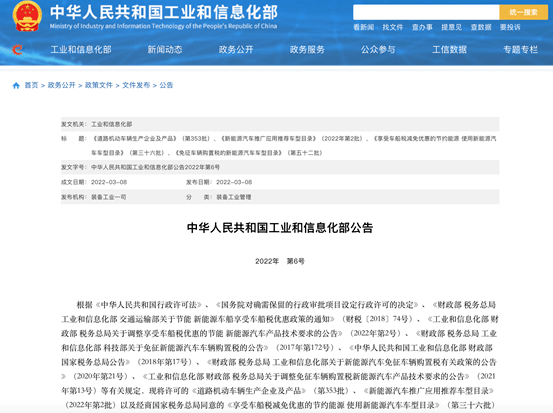Open the 公众参与 nav menu
Viewport: 553px width, 413px height.
click(378, 50)
